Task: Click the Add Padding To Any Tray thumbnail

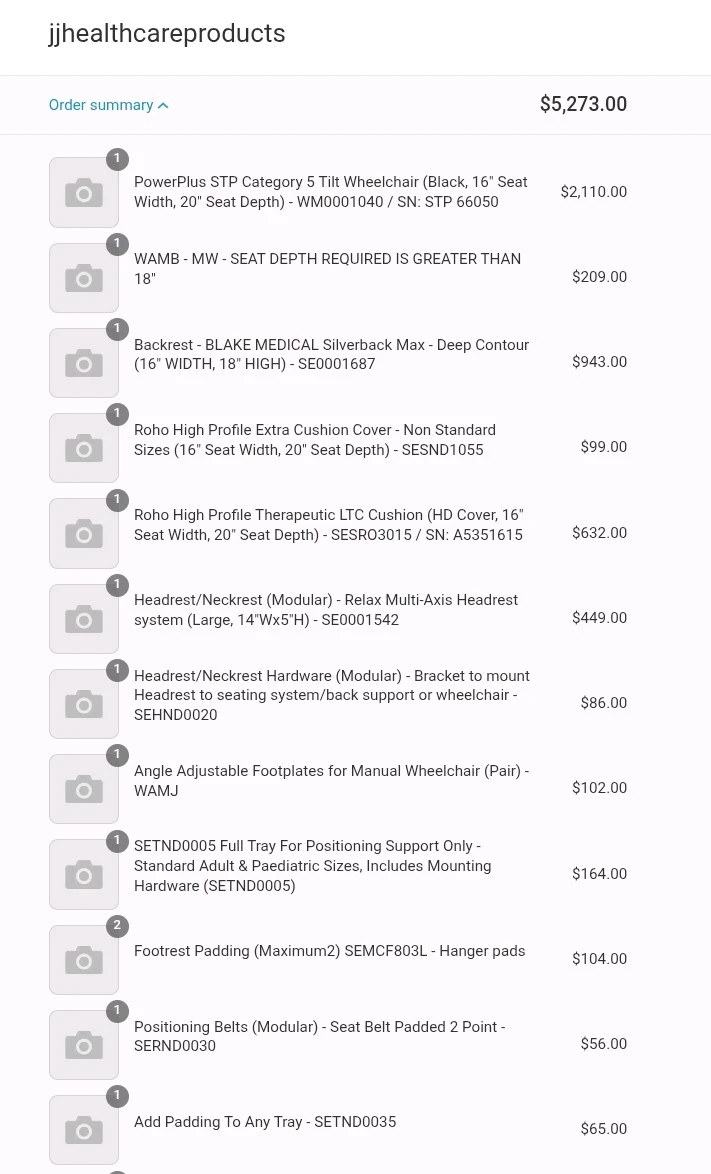Action: coord(84,1130)
